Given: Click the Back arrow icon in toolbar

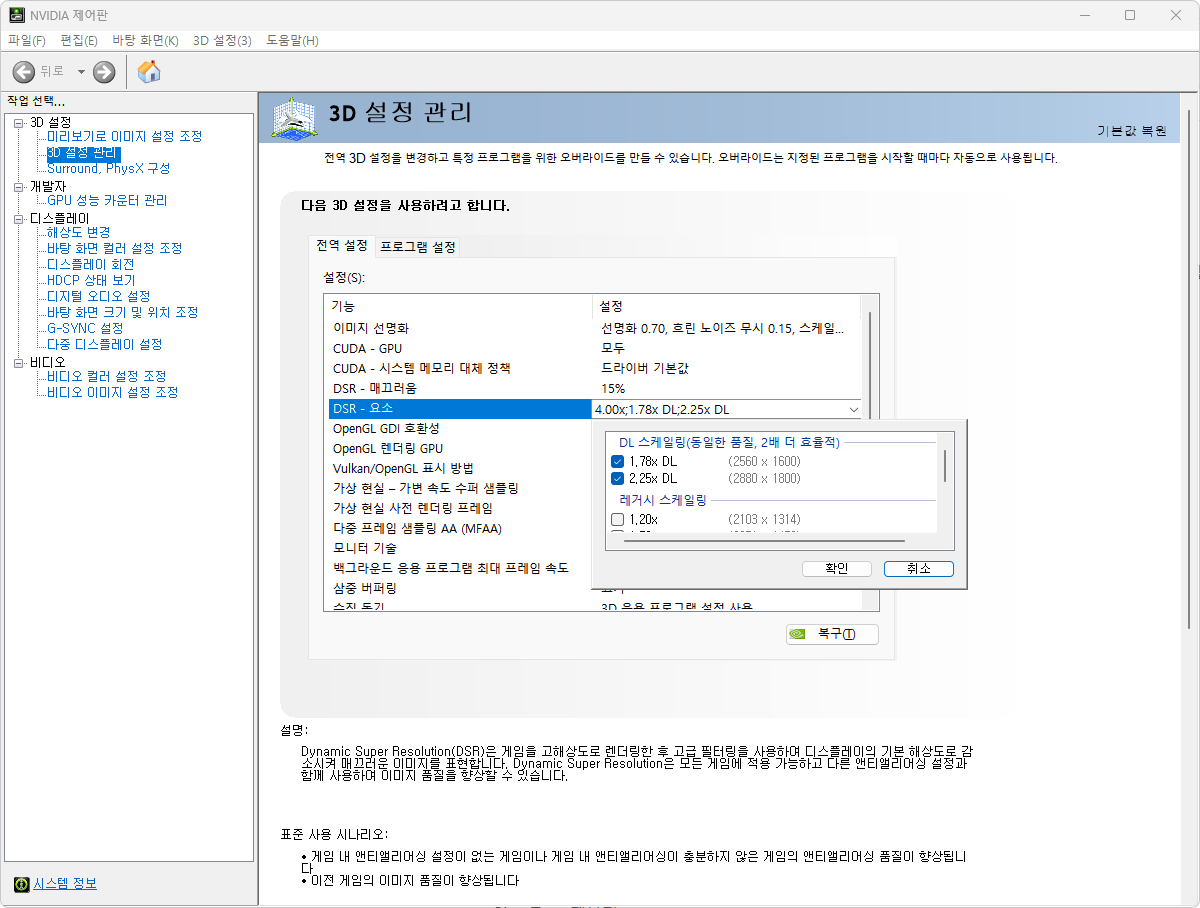Looking at the screenshot, I should click(x=24, y=72).
